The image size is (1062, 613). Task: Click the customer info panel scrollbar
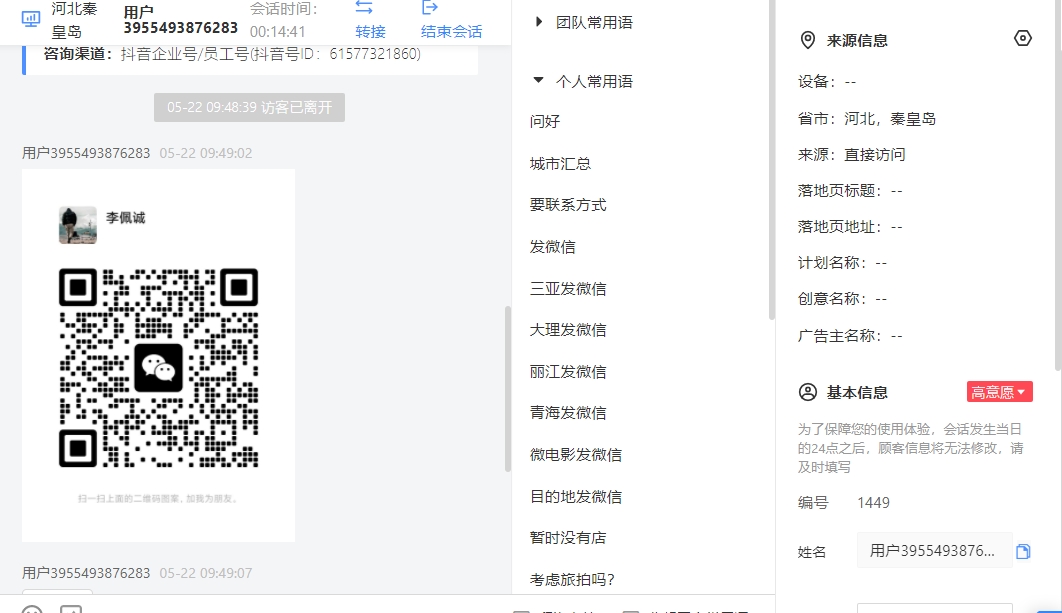[x=1058, y=183]
